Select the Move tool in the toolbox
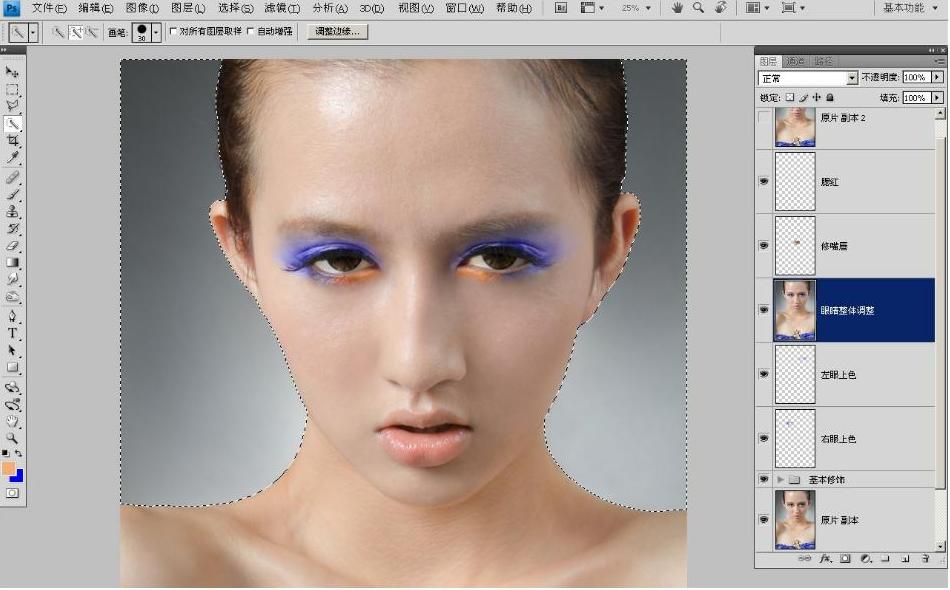Screen dimensions: 950x590 click(12, 72)
